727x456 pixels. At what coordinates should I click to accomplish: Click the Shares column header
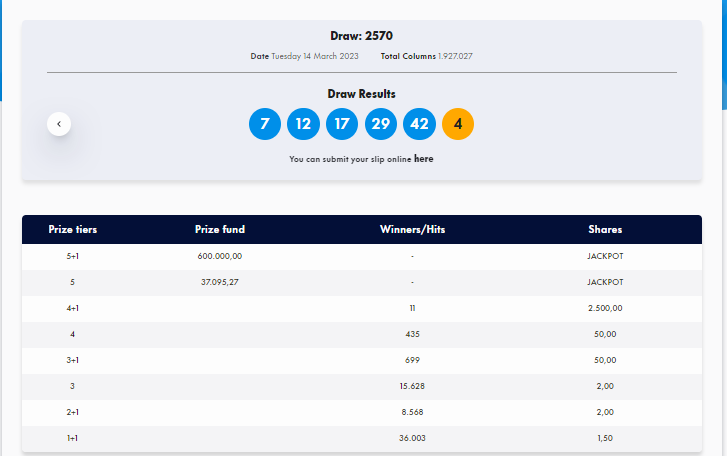click(x=605, y=230)
